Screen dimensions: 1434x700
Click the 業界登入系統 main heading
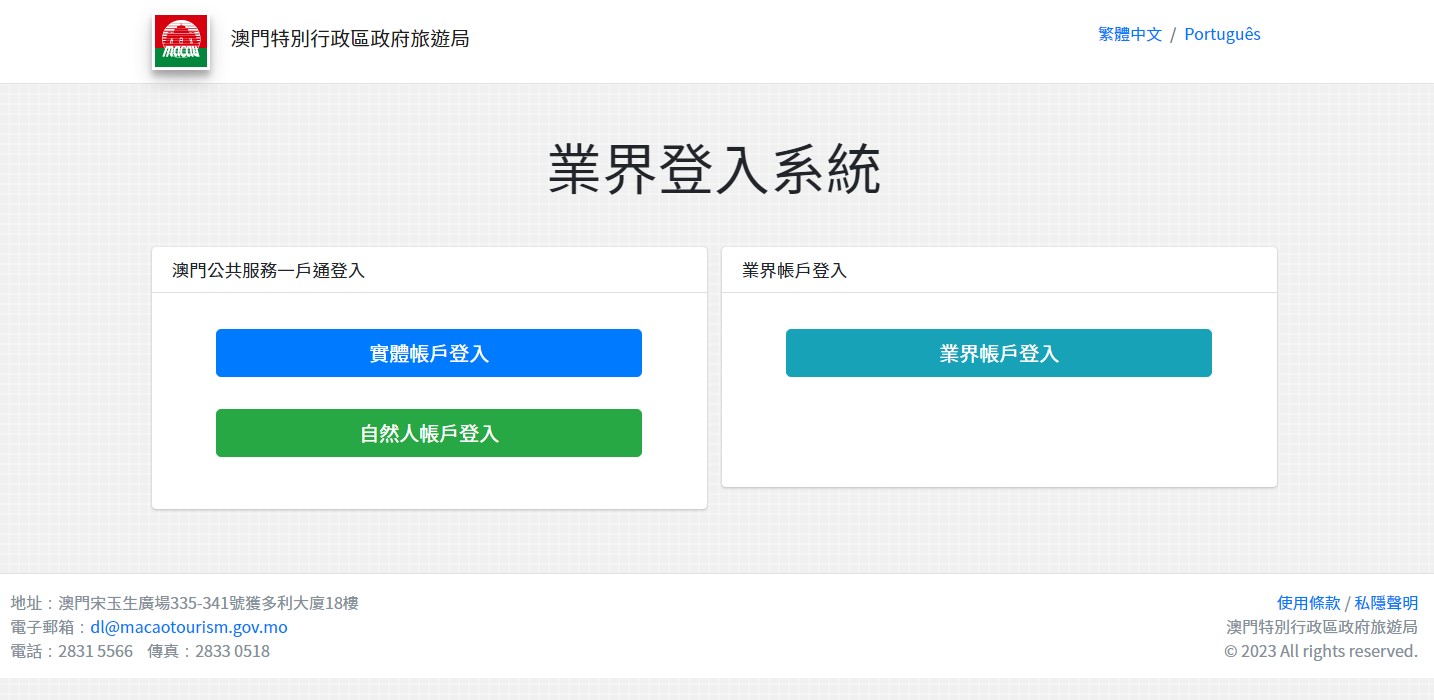click(x=715, y=171)
